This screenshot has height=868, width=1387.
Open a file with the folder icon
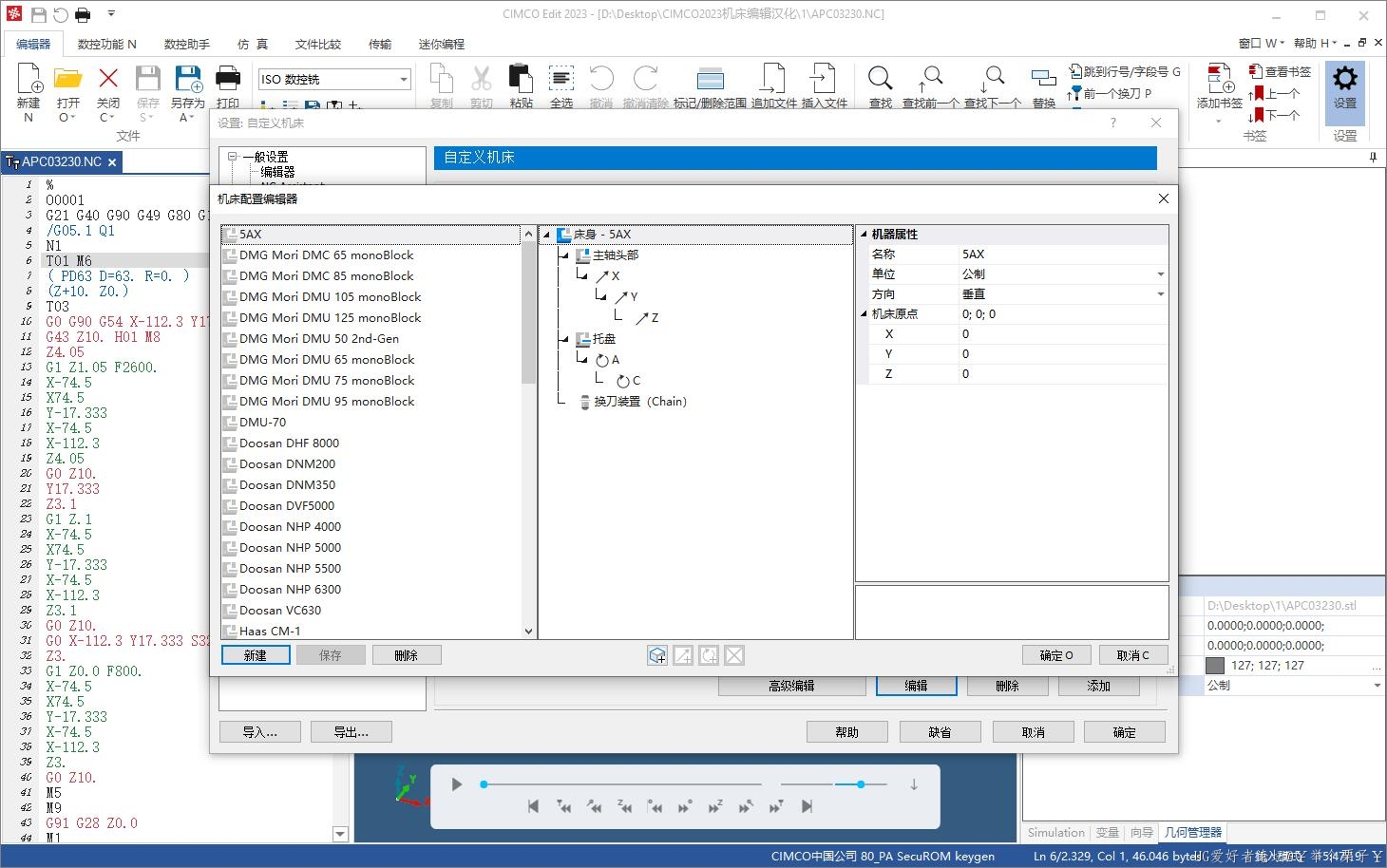click(x=67, y=79)
